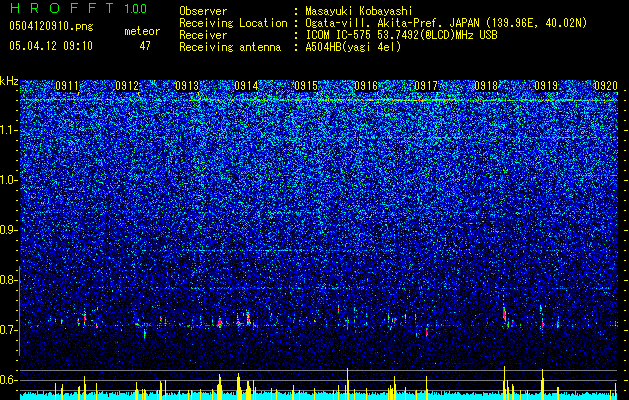Click the 1.1 kHz axis label
The image size is (629, 400).
(9, 130)
